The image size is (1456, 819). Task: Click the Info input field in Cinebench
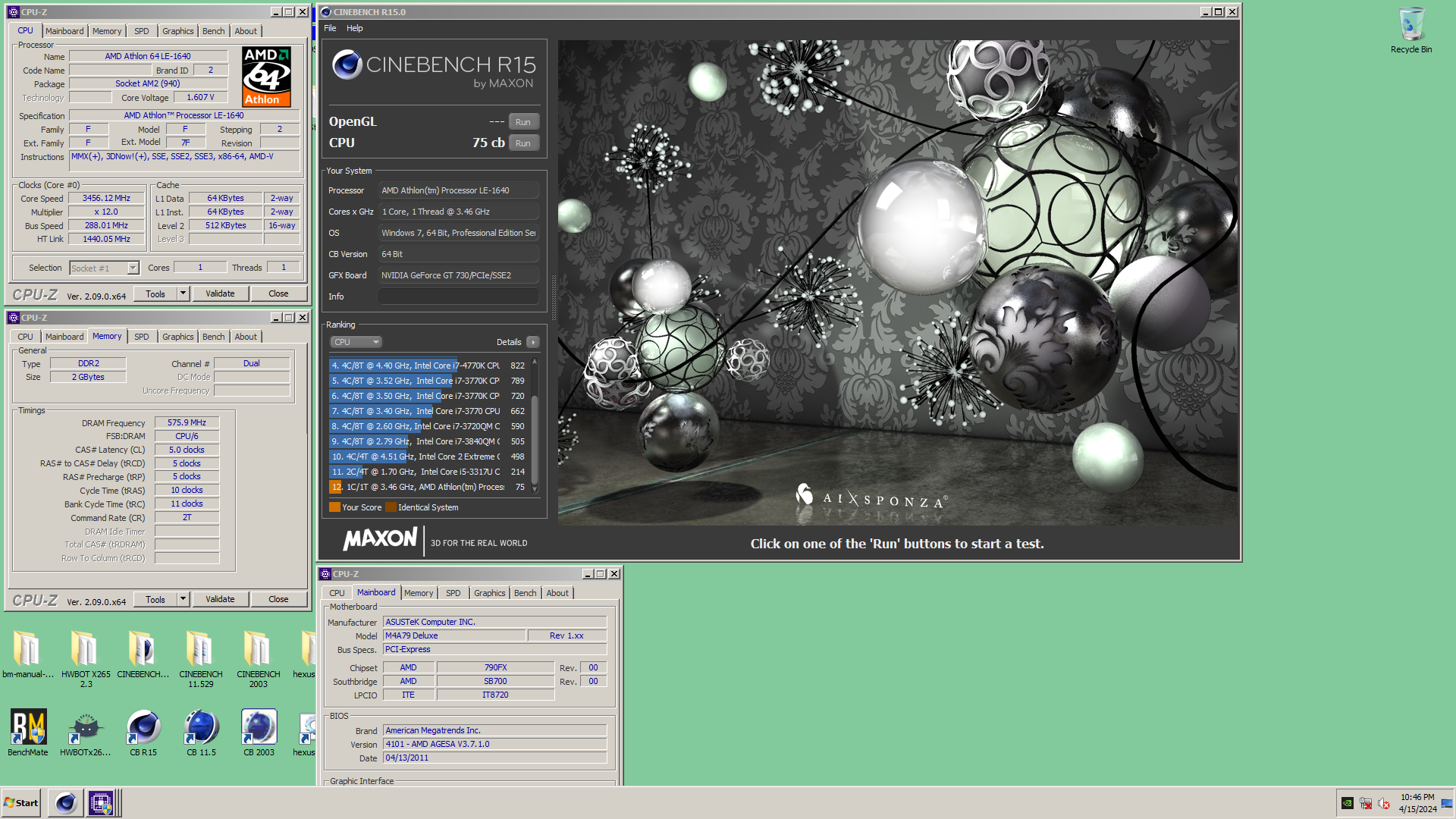tap(459, 297)
